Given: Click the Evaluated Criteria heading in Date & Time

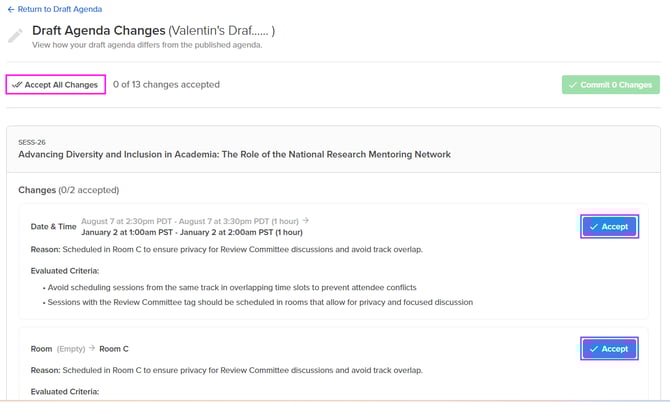Looking at the screenshot, I should pos(64,270).
